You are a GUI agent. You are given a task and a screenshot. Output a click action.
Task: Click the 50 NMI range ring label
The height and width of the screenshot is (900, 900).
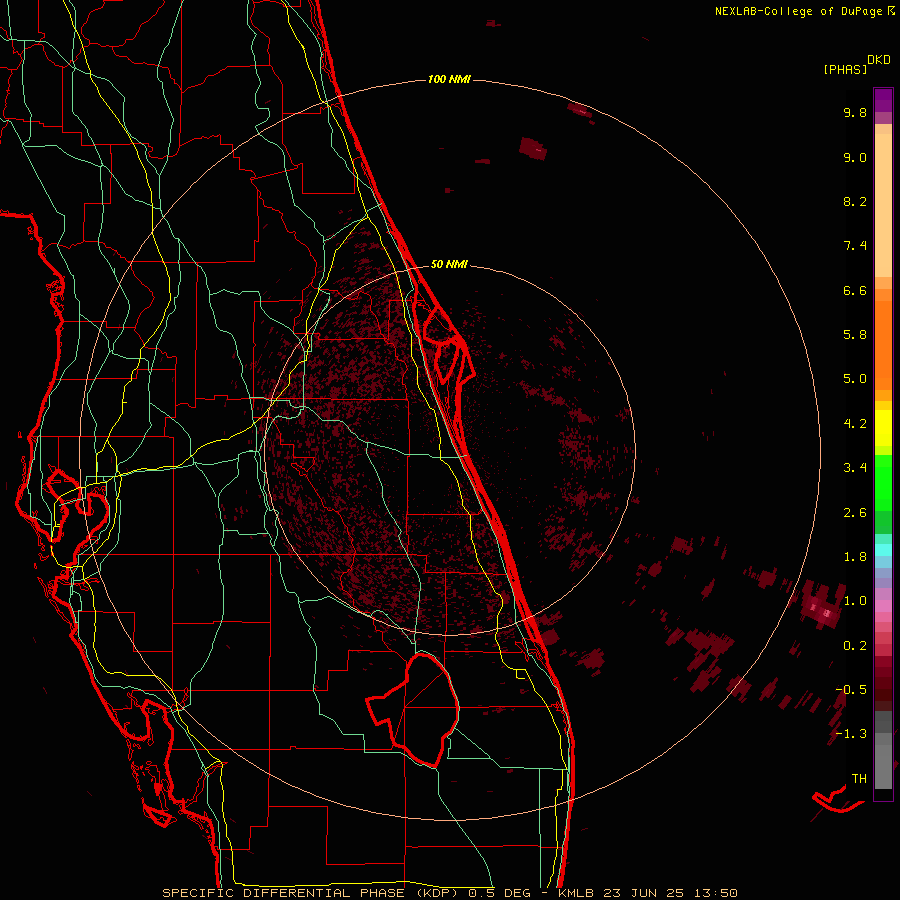(449, 264)
